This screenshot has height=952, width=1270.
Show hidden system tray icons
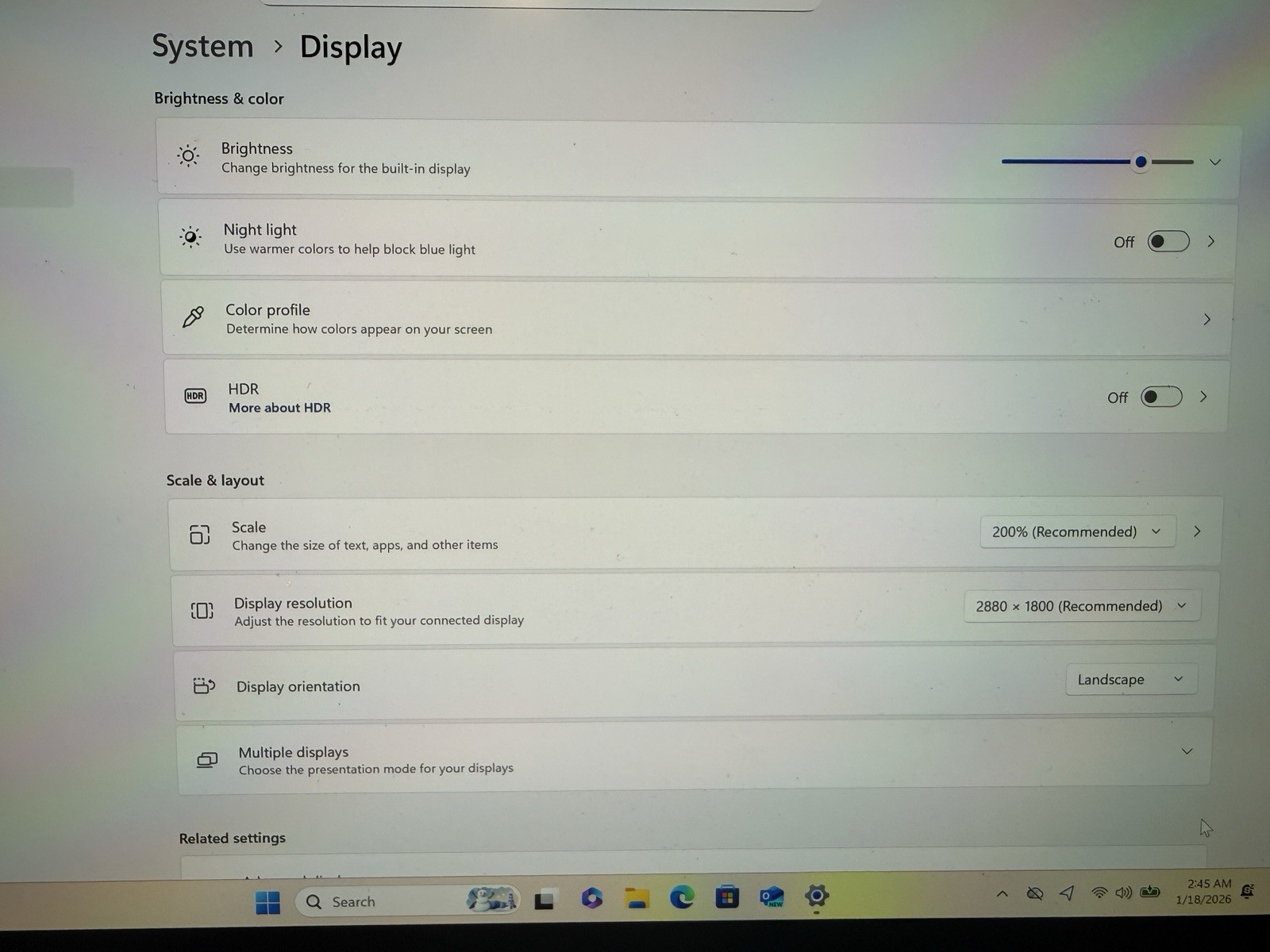[1003, 894]
